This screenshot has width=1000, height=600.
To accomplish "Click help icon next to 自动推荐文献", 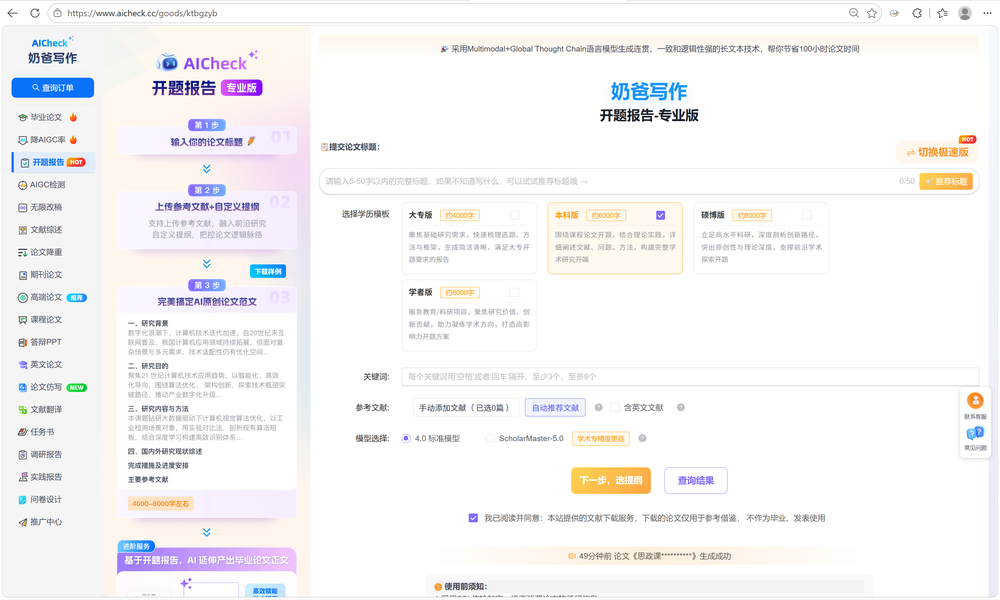I will [599, 407].
